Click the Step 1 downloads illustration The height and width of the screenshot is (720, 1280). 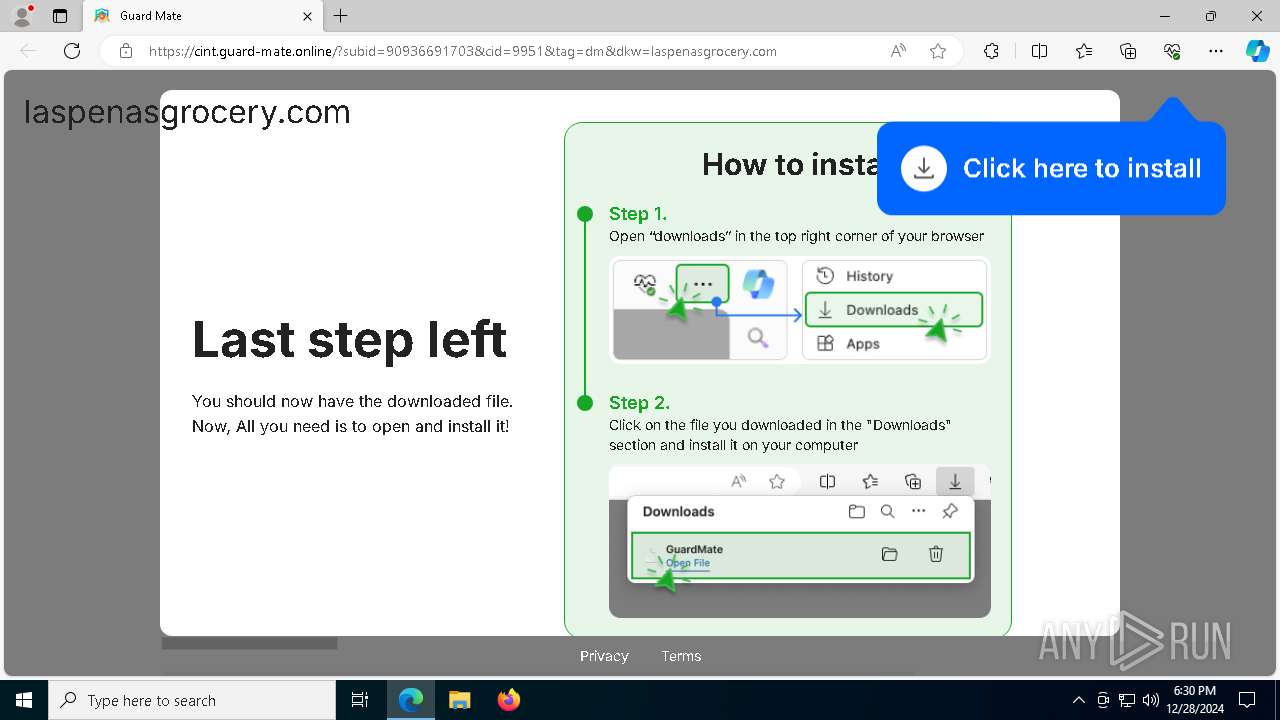click(800, 310)
